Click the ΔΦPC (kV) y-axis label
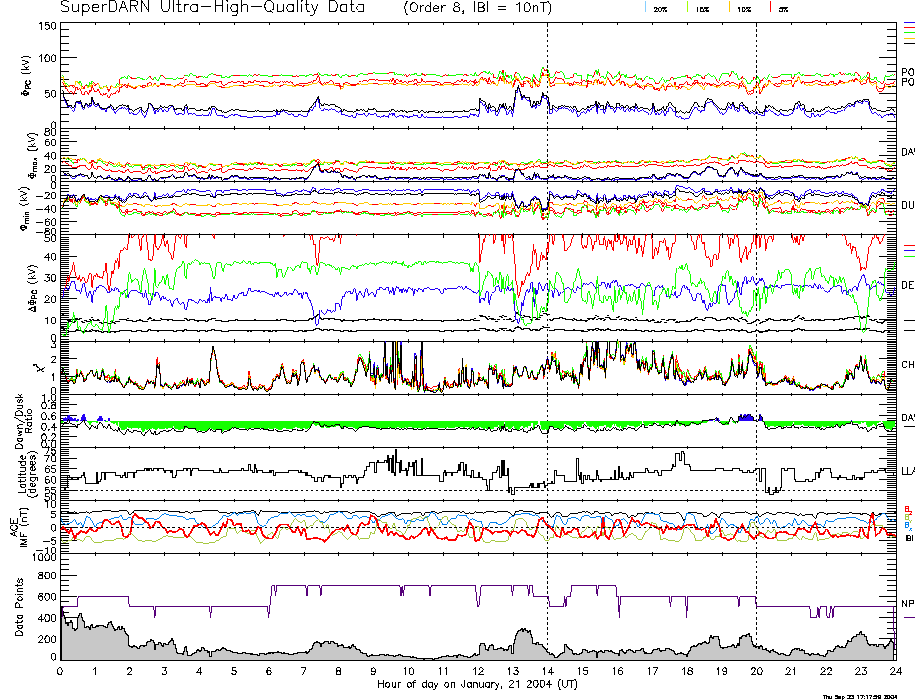Image resolution: width=915 pixels, height=700 pixels. (33, 288)
